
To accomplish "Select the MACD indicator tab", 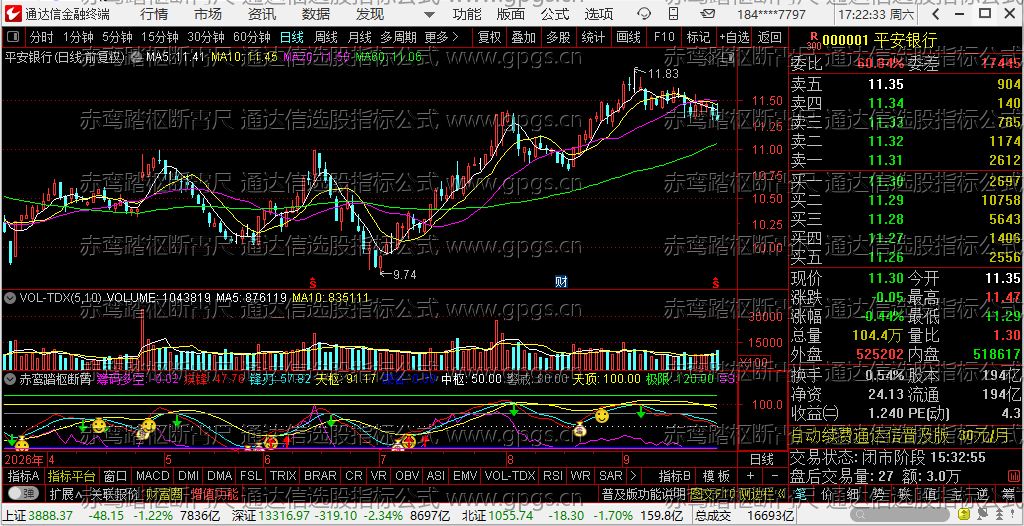I will point(153,476).
